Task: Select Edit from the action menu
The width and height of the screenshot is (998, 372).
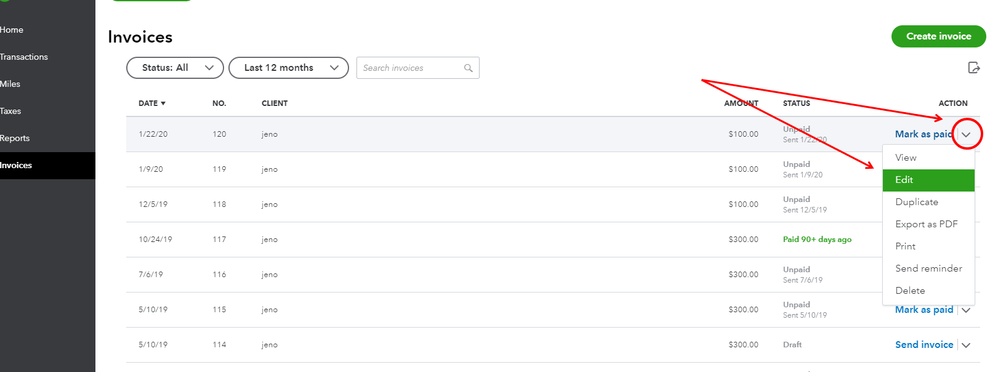Action: pos(929,180)
